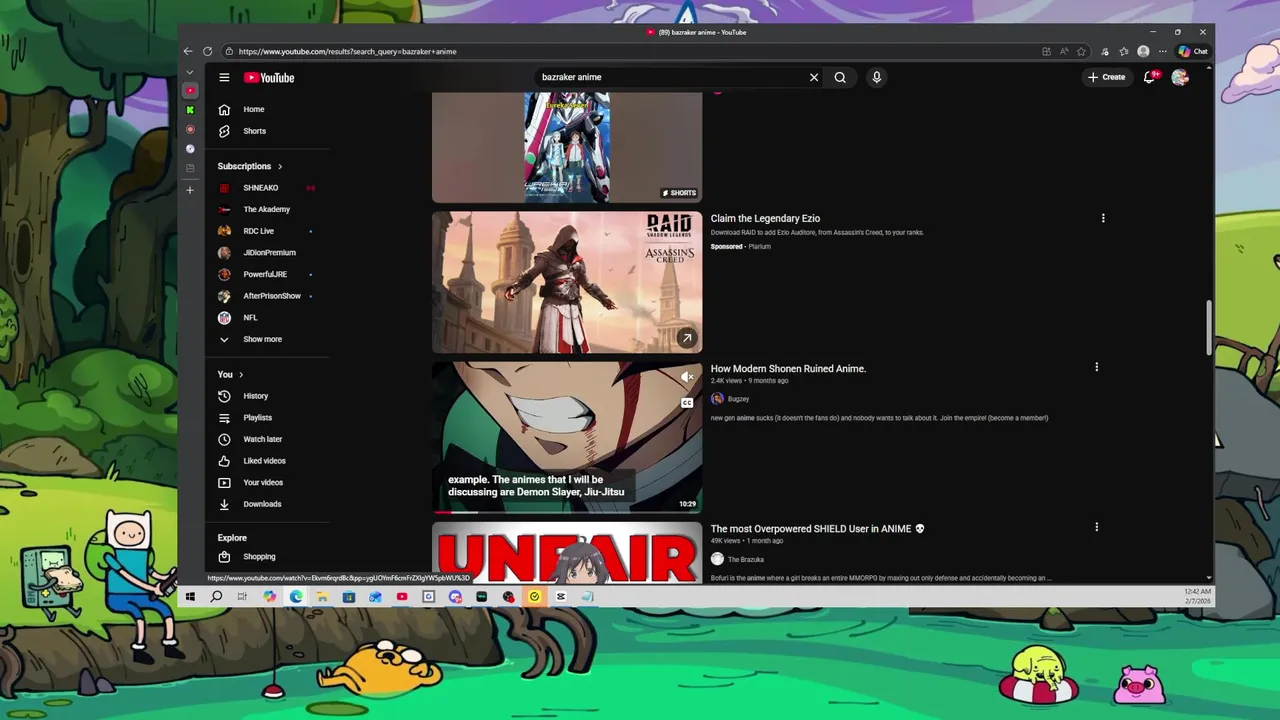
Task: Open the How Modern Shonen Ruined Anime title
Action: click(788, 369)
